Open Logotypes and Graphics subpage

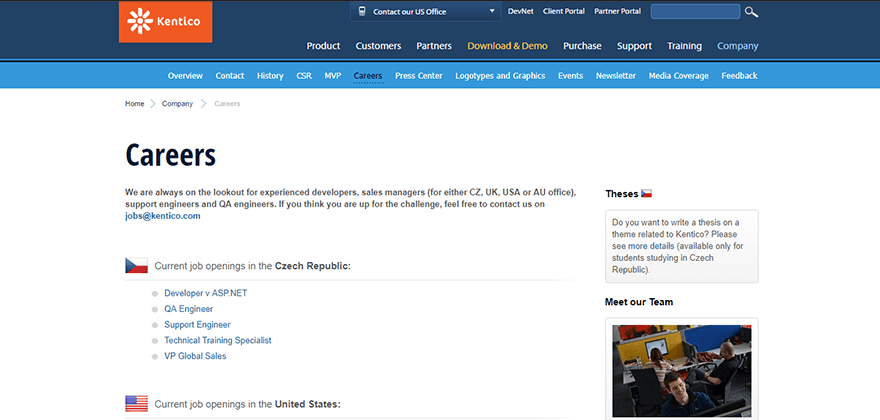(500, 76)
